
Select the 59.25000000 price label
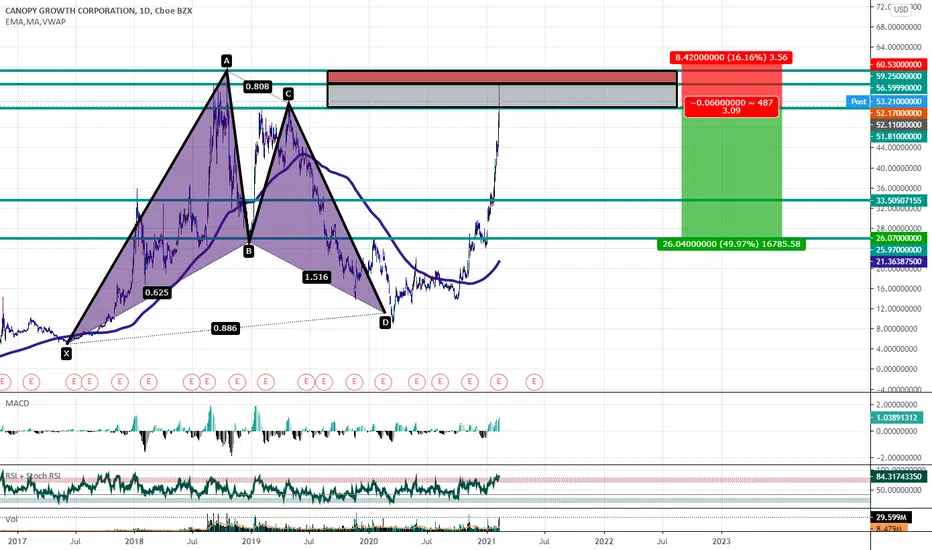point(898,76)
